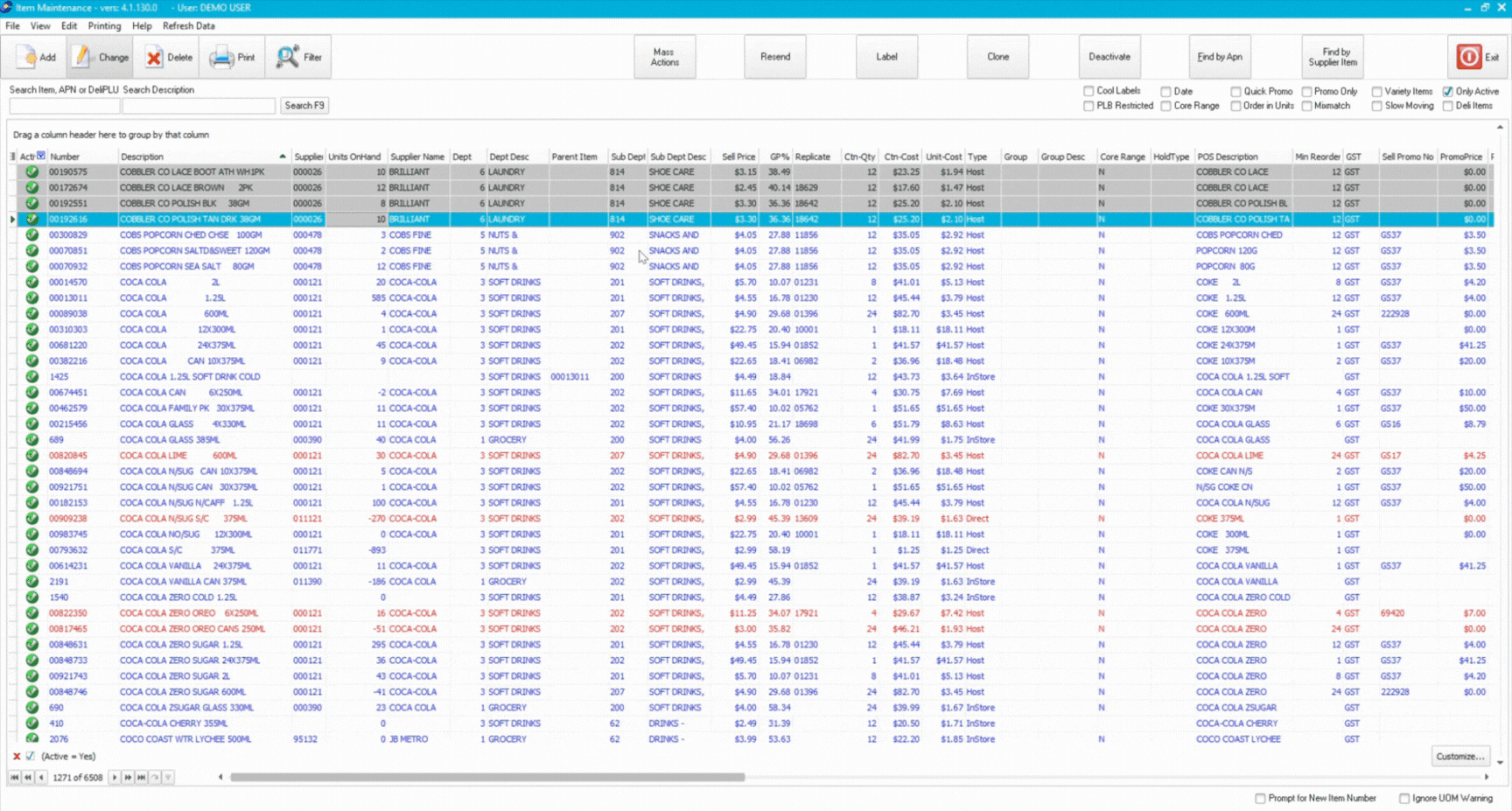This screenshot has height=811, width=1512.
Task: Click active status icon for item 00300829
Action: [x=32, y=235]
